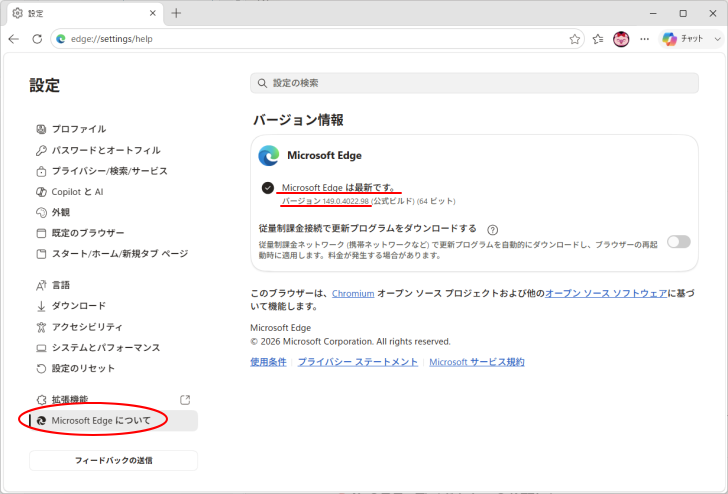Click the 外観 palette icon
728x494 pixels.
(x=41, y=213)
